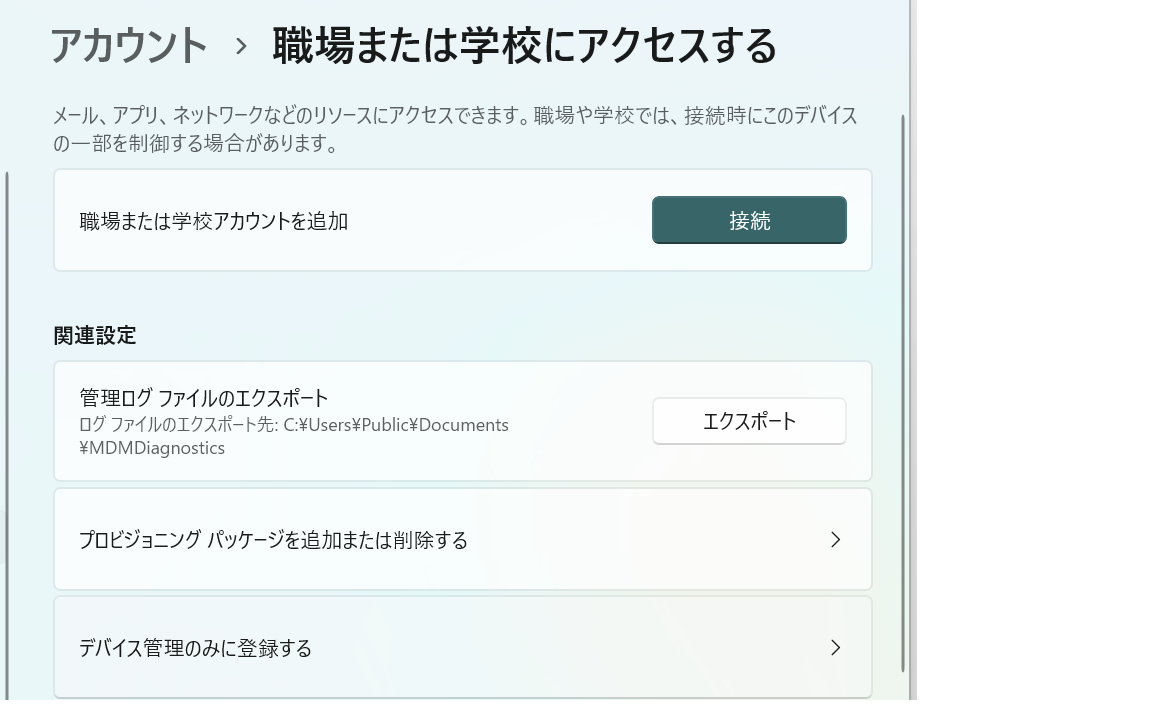The height and width of the screenshot is (720, 1152).
Task: Select the デバイス管理のみに登録する label text
Action: click(196, 648)
